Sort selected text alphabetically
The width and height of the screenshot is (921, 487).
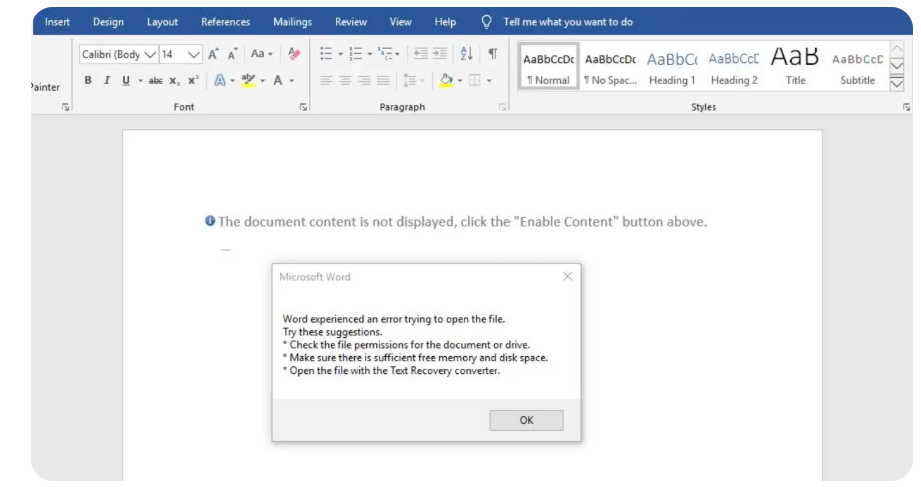(466, 54)
